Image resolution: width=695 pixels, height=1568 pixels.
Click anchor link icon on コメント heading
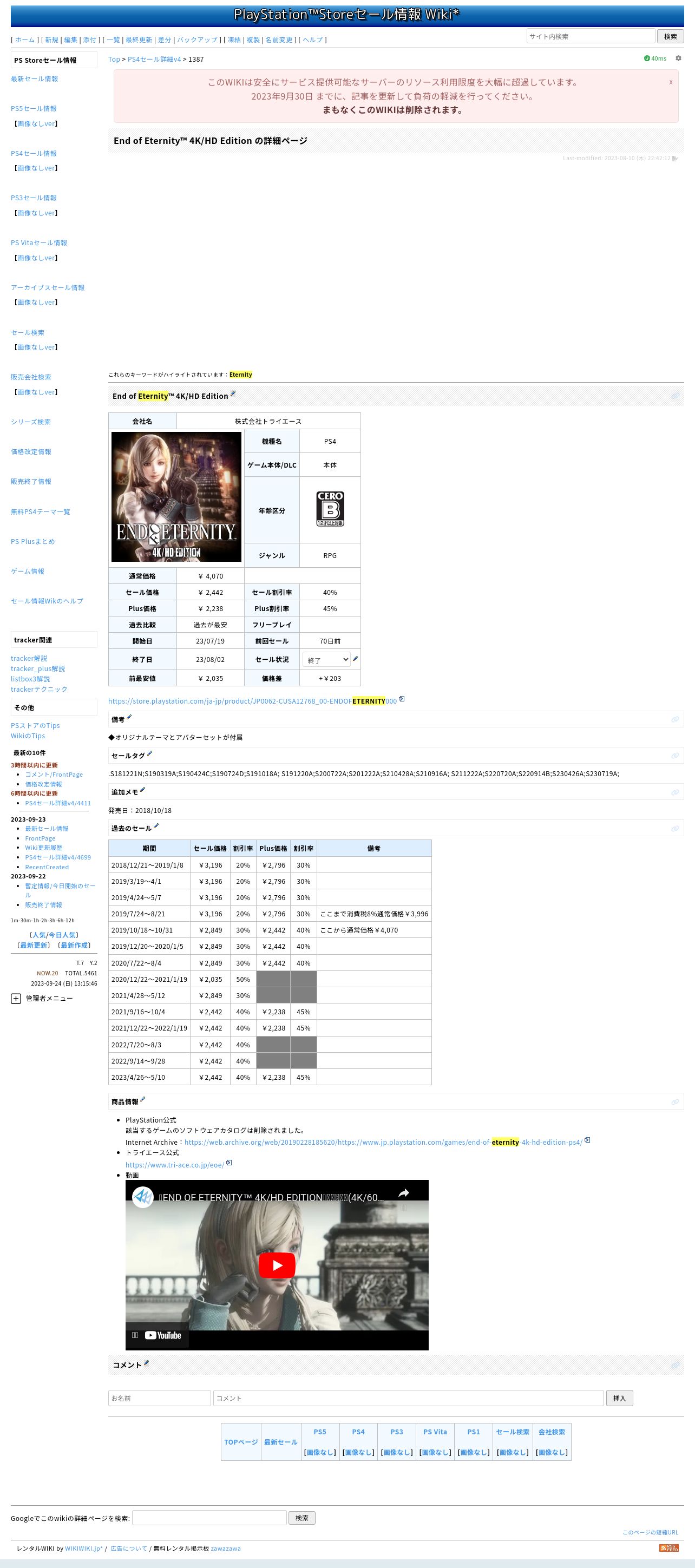coord(675,1366)
